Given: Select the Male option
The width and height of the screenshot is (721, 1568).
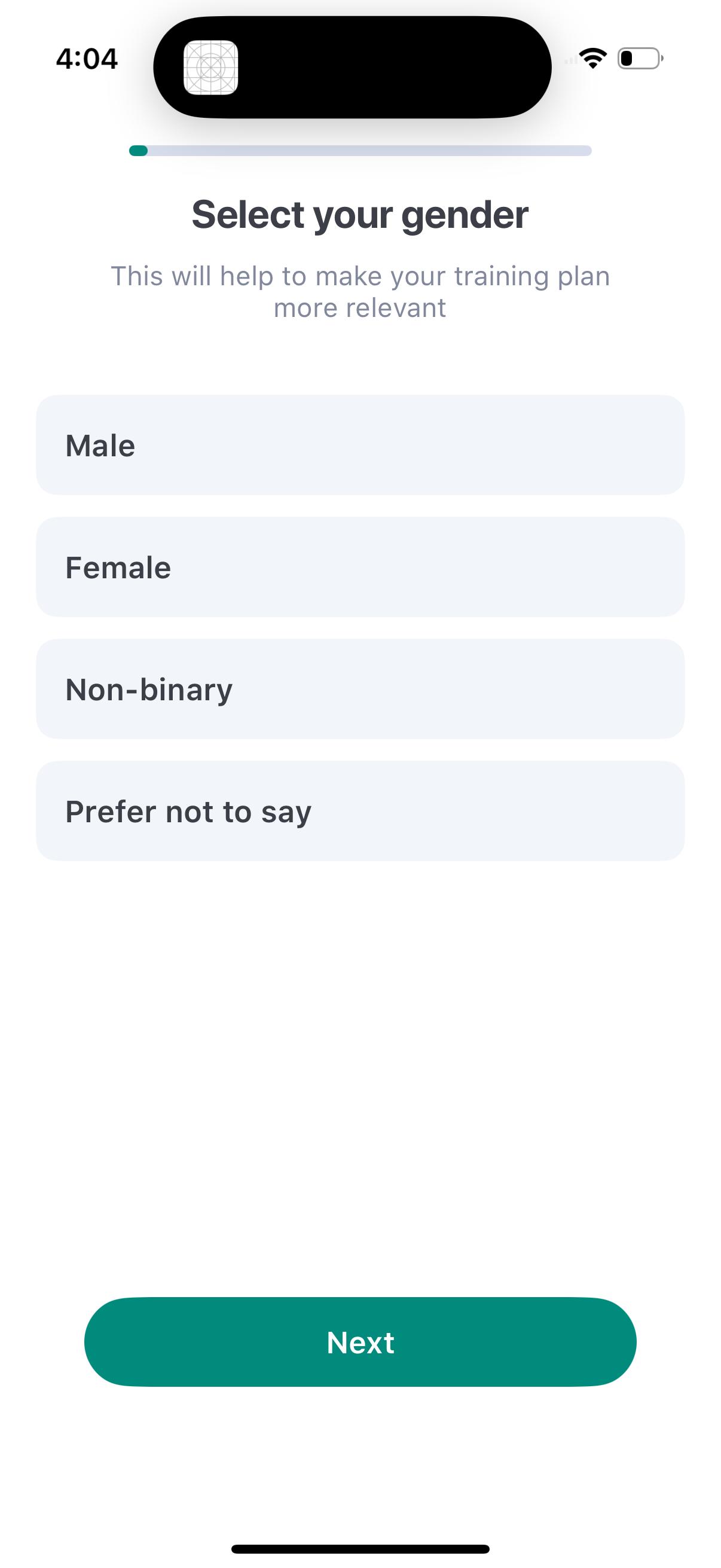Looking at the screenshot, I should pyautogui.click(x=360, y=444).
